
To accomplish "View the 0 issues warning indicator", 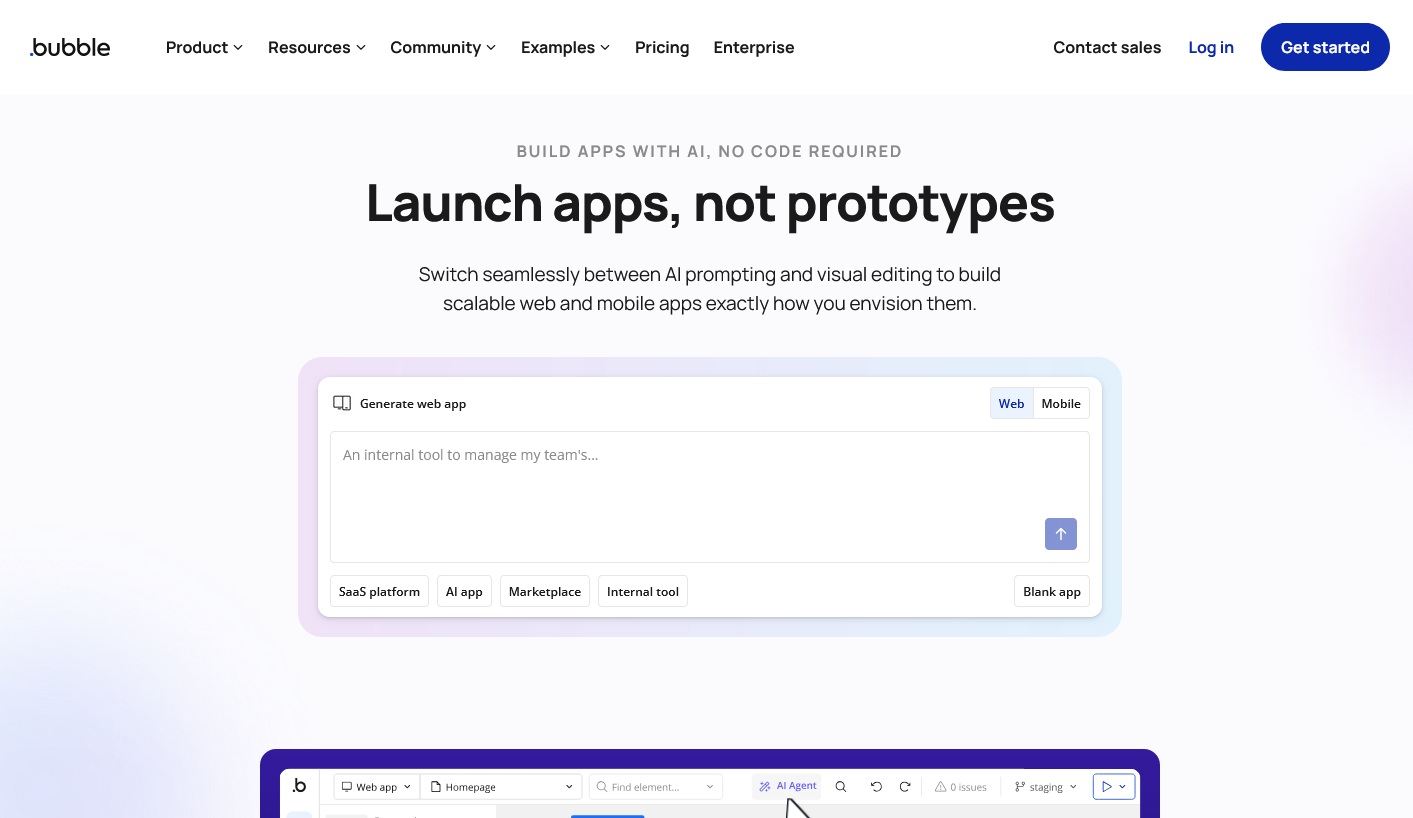I will pos(960,787).
